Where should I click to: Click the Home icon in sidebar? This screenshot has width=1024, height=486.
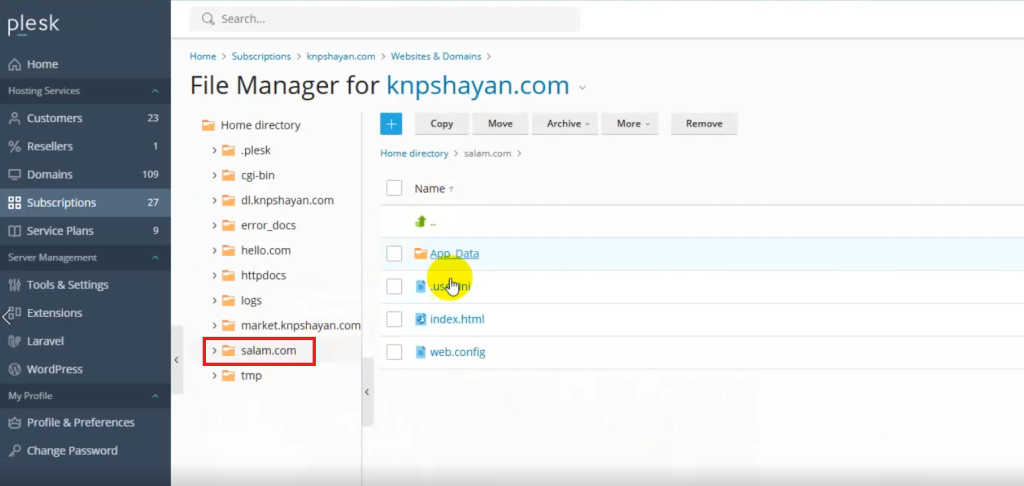tap(14, 64)
